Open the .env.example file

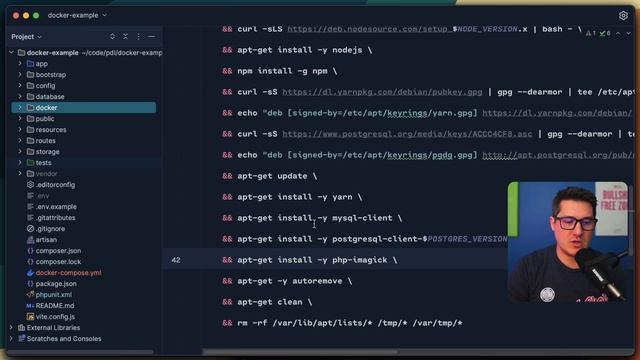click(x=56, y=207)
